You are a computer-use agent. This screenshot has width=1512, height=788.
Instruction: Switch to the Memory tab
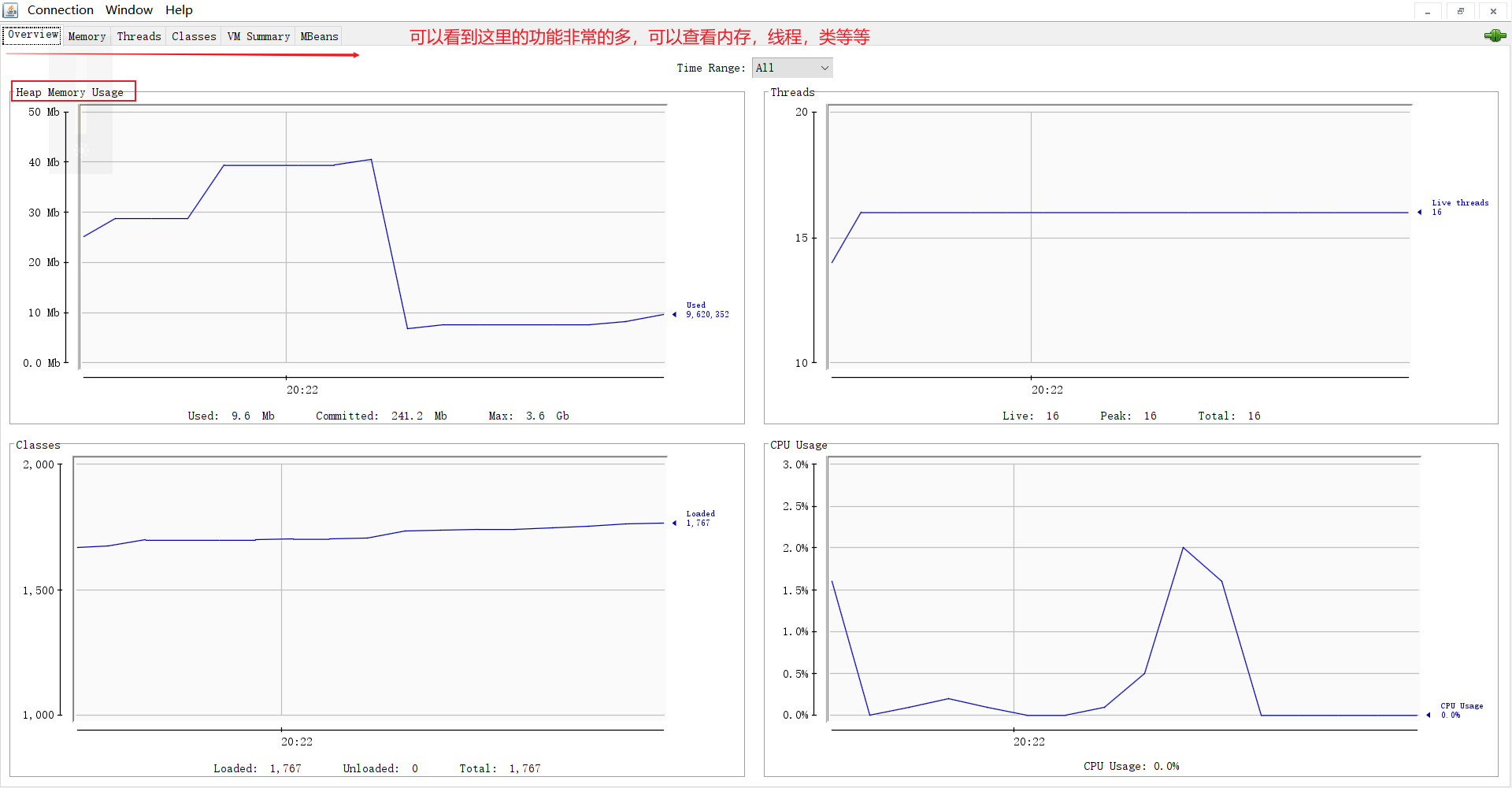click(x=87, y=36)
